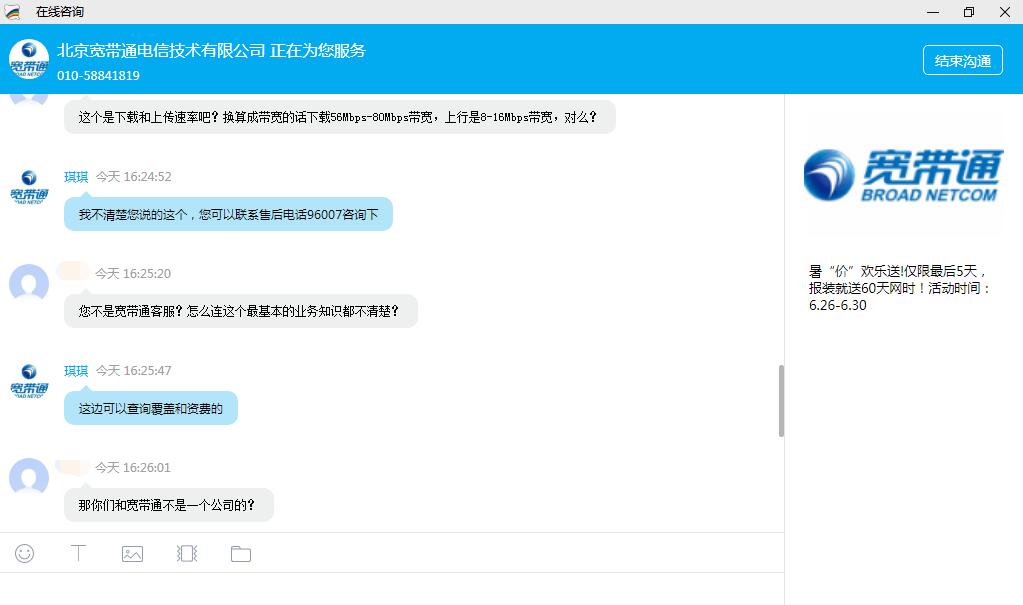This screenshot has height=605, width=1023.
Task: Open the send file folder icon
Action: pos(240,553)
